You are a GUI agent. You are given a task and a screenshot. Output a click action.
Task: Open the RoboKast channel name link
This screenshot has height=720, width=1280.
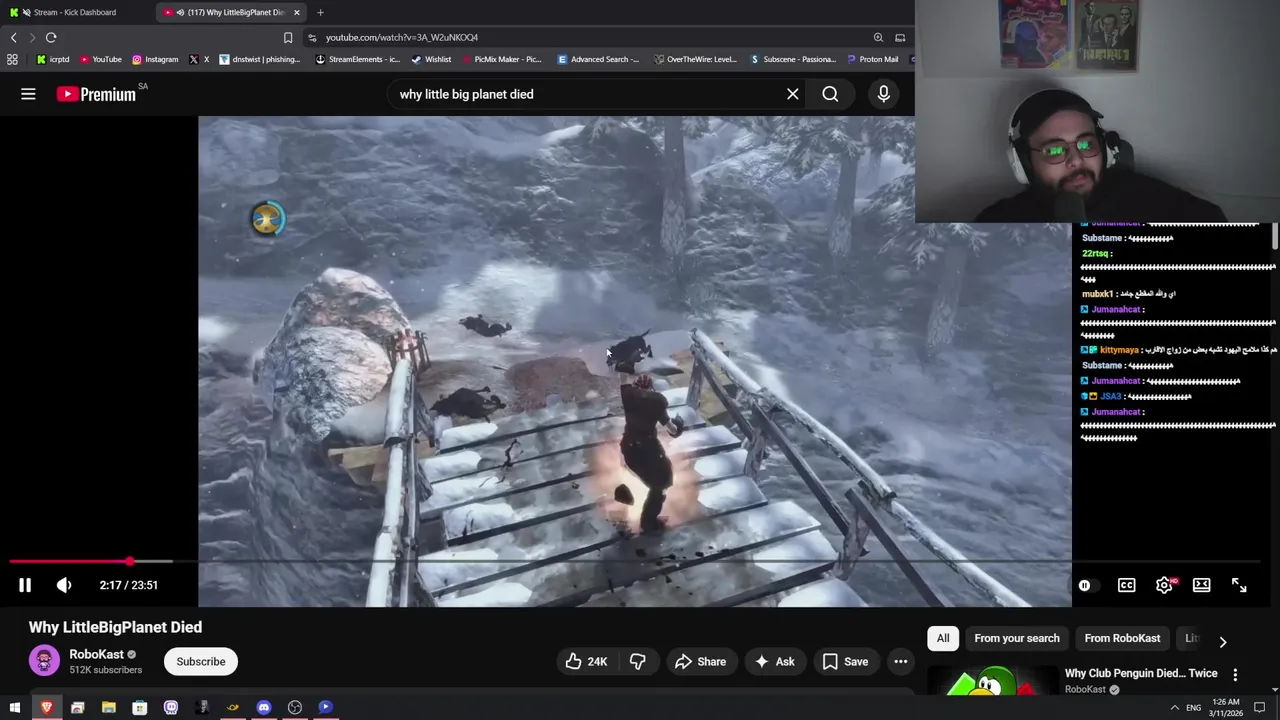[x=97, y=654]
